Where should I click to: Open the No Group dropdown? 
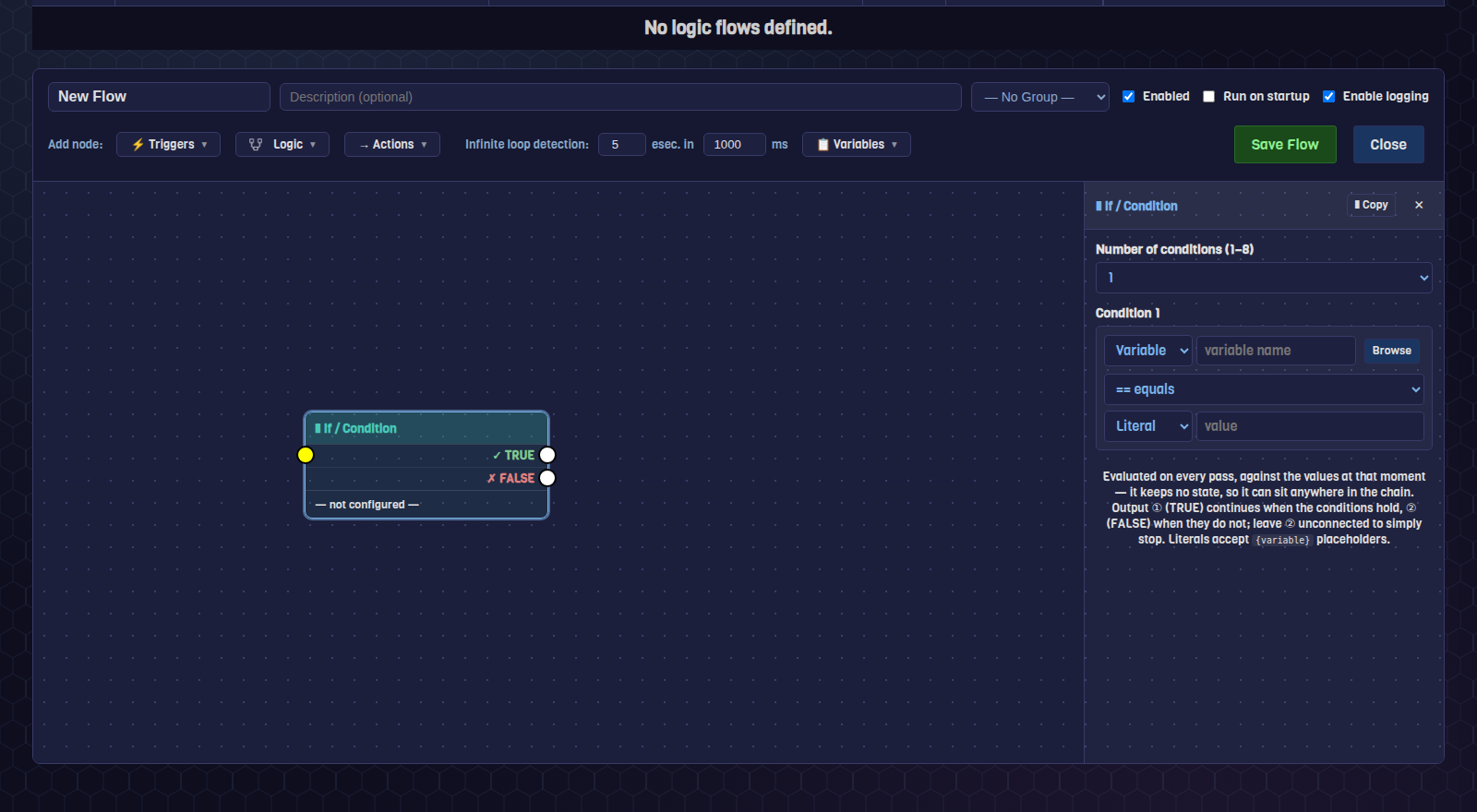pos(1039,97)
